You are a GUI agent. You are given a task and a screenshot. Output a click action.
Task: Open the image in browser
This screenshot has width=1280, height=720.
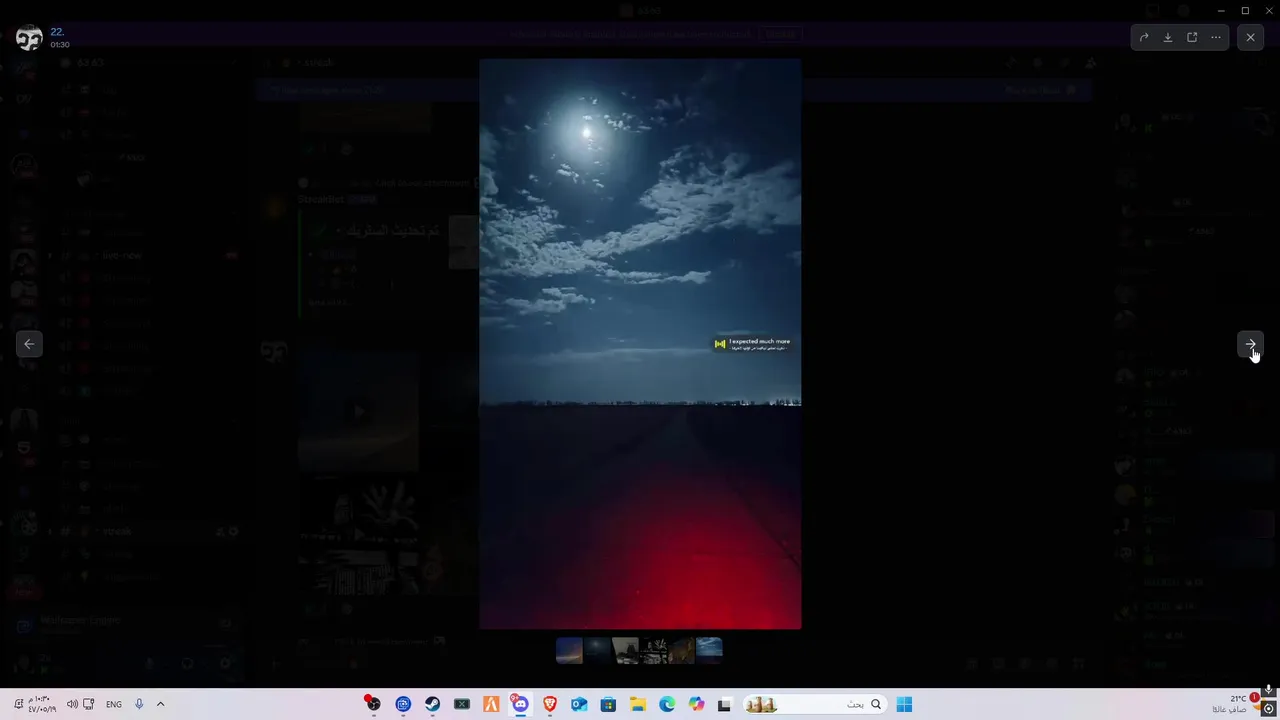click(1192, 38)
